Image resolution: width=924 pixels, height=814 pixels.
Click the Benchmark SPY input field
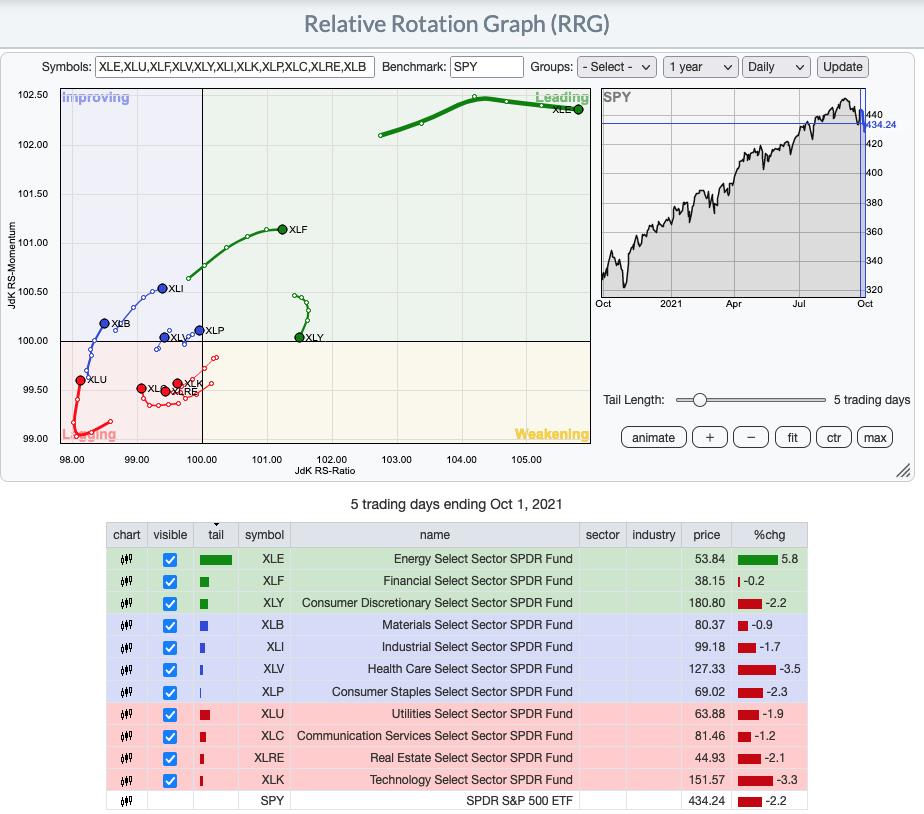click(x=487, y=67)
